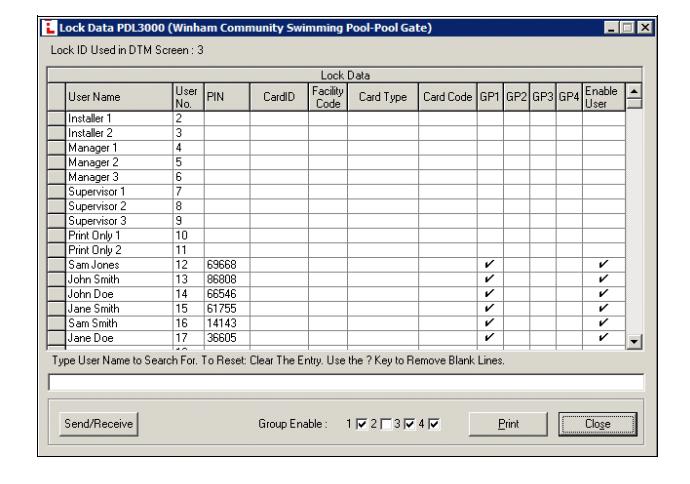Click the GP1 column header
690x484 pixels.
490,97
